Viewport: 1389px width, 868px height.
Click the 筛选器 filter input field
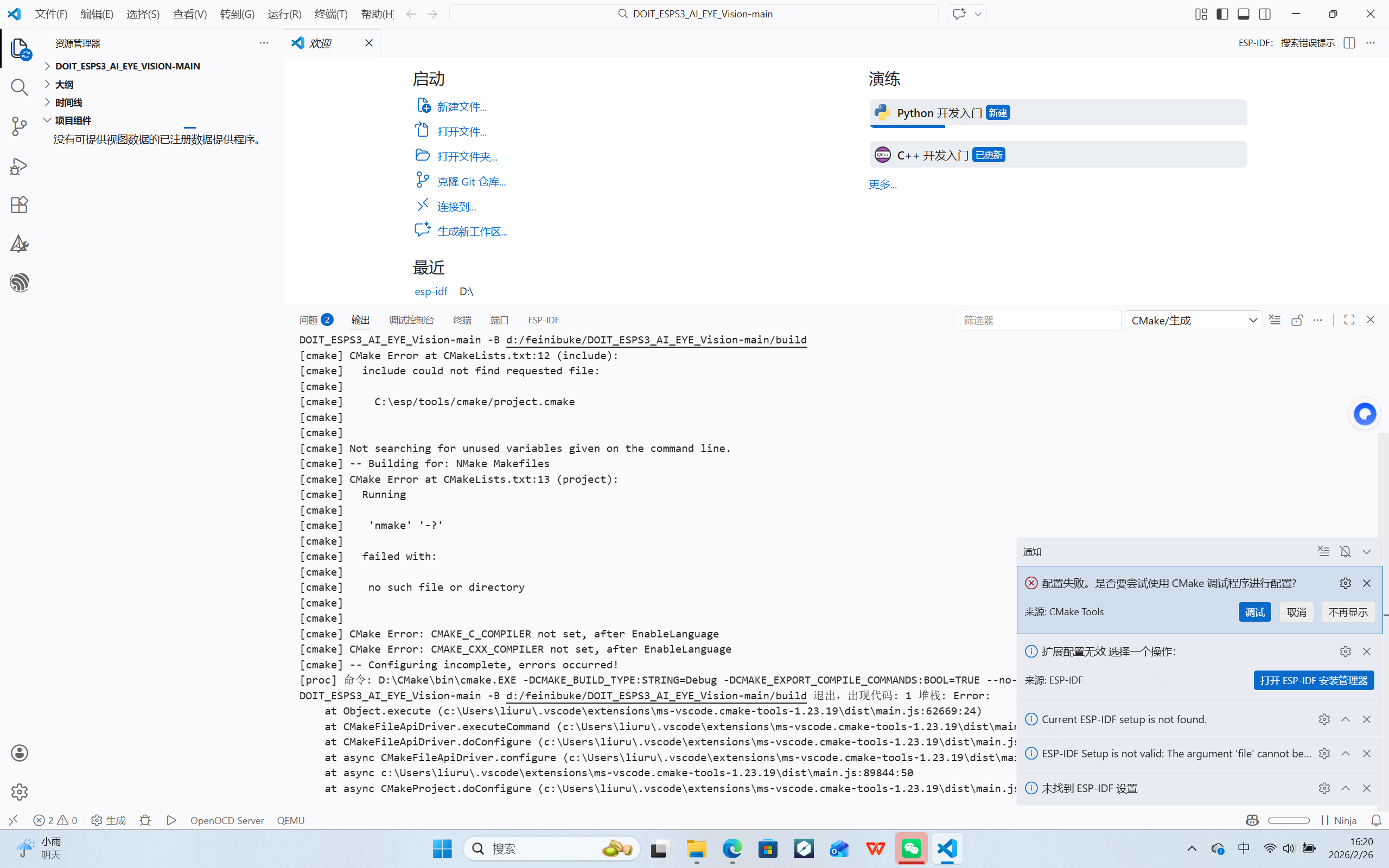[x=1039, y=320]
